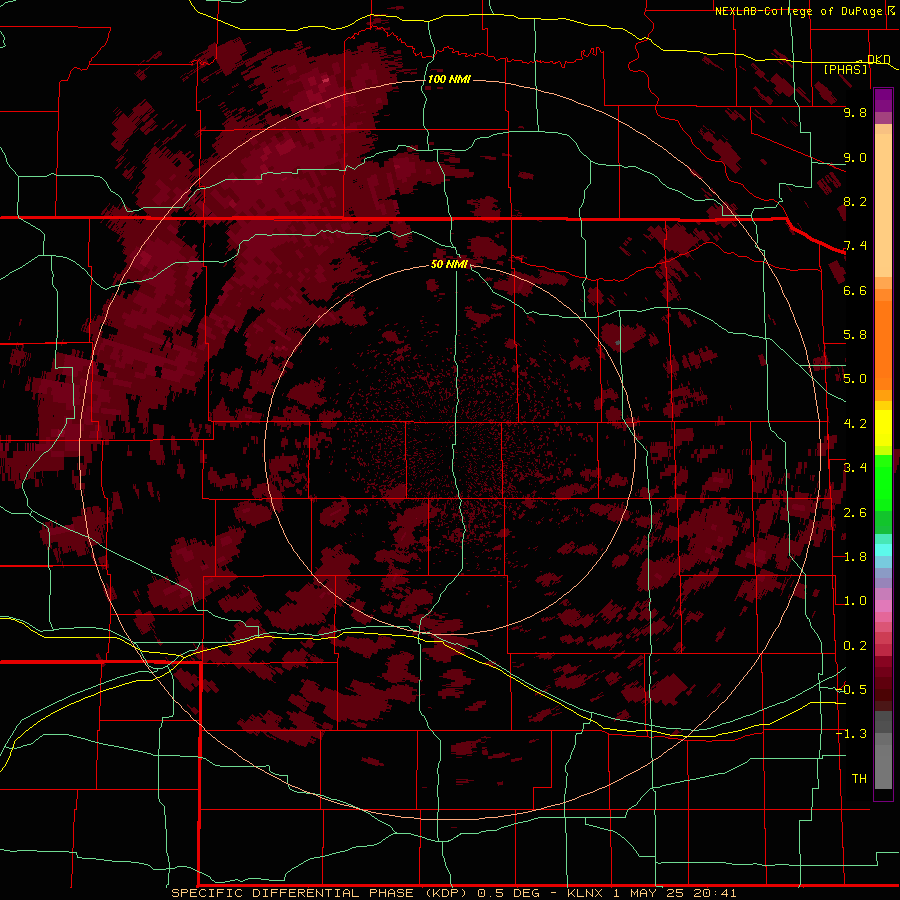The height and width of the screenshot is (900, 900).
Task: Click the cyan segment of the color bar
Action: click(x=883, y=549)
